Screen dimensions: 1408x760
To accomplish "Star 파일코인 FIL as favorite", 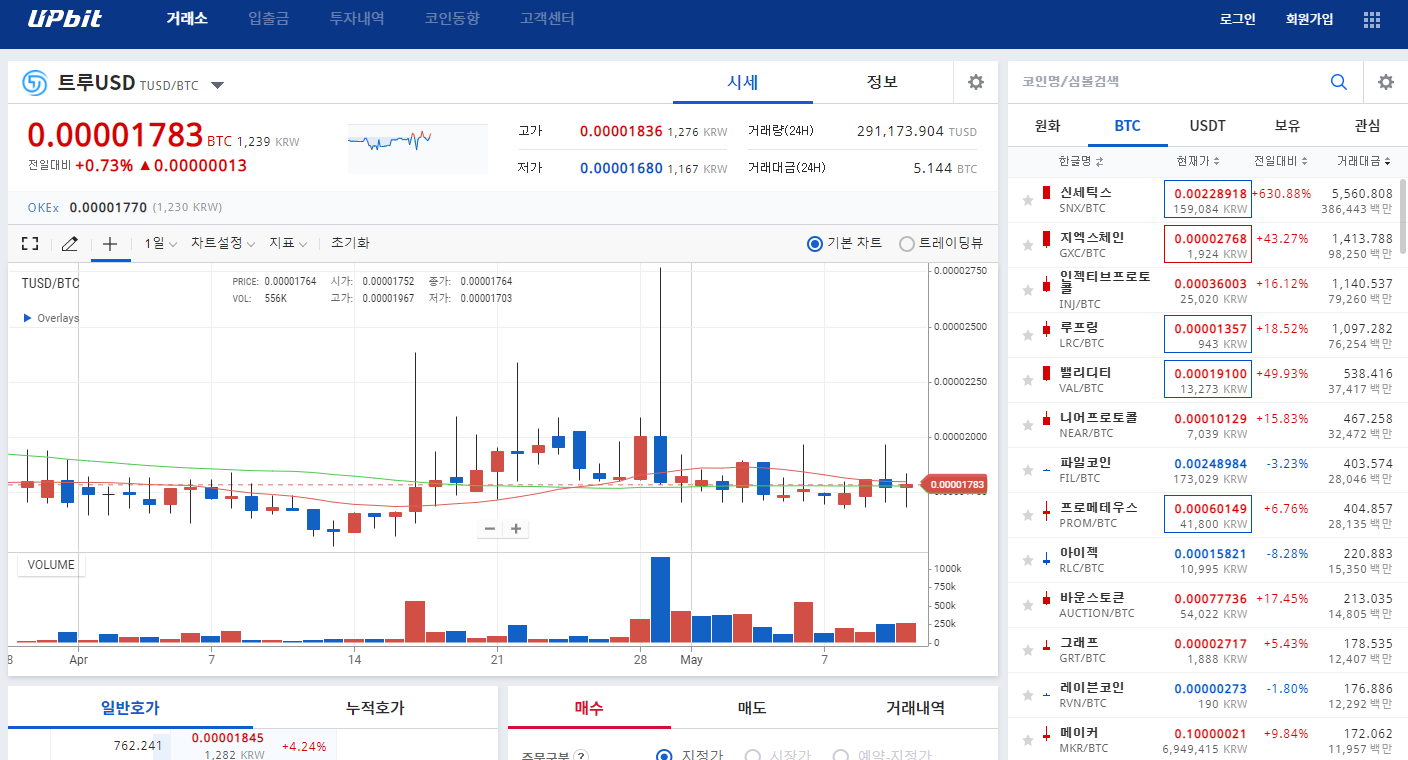I will 1027,470.
